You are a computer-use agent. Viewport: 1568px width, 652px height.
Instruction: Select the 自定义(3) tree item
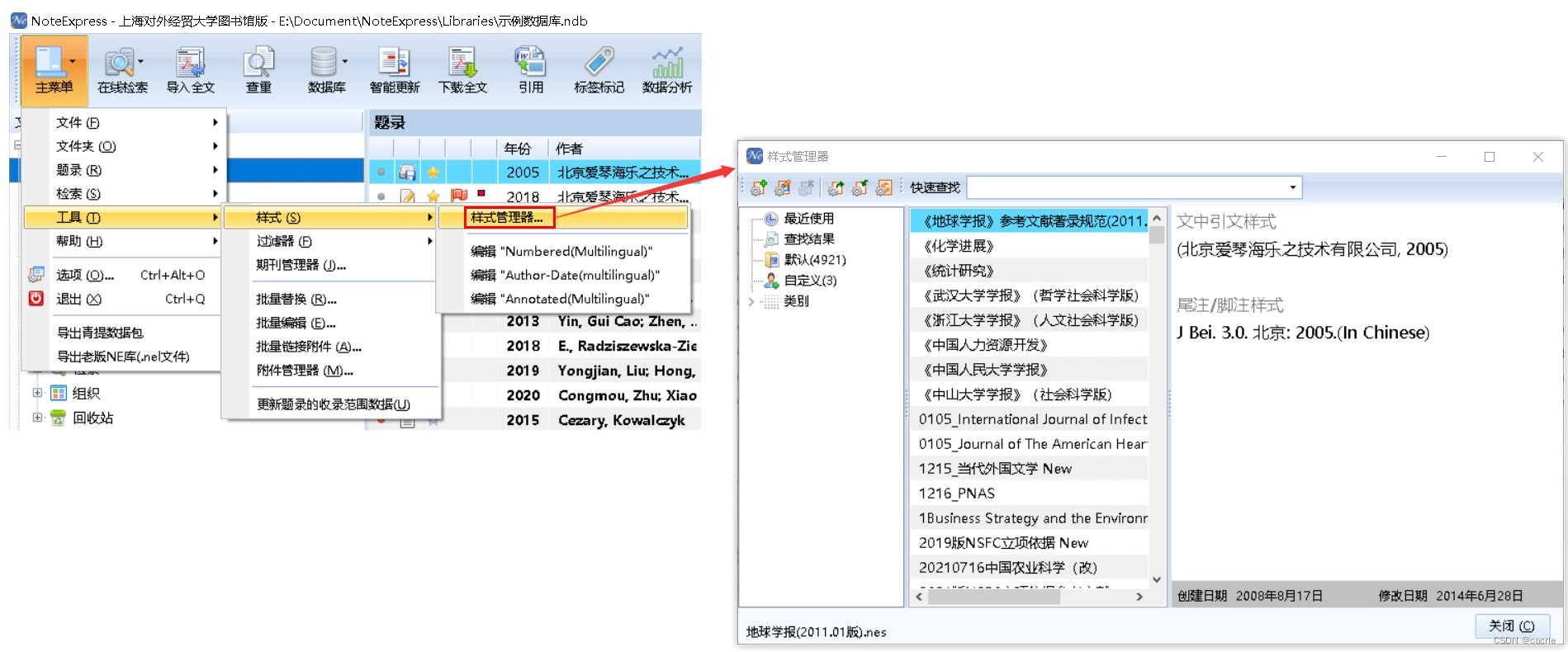[x=810, y=281]
